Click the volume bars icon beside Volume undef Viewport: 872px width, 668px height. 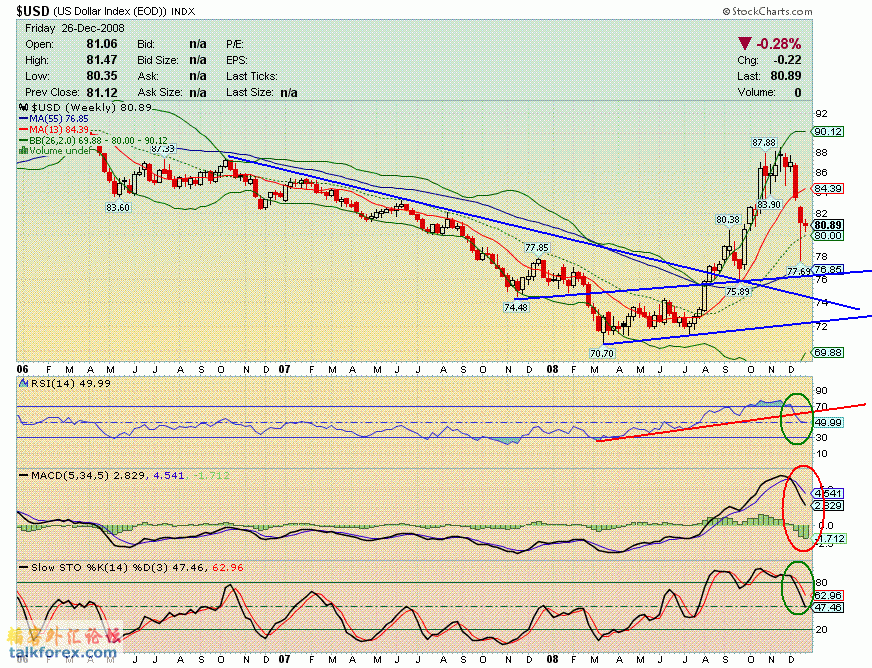tap(23, 150)
